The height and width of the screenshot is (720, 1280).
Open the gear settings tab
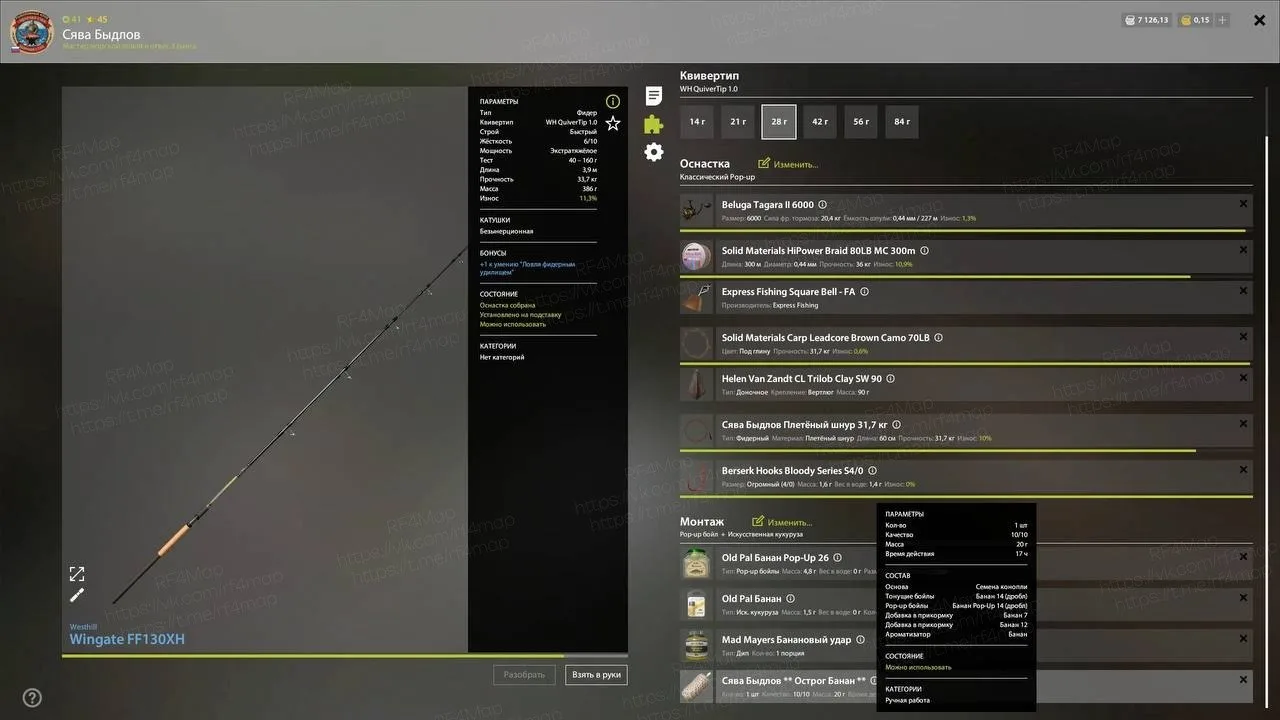[x=654, y=152]
